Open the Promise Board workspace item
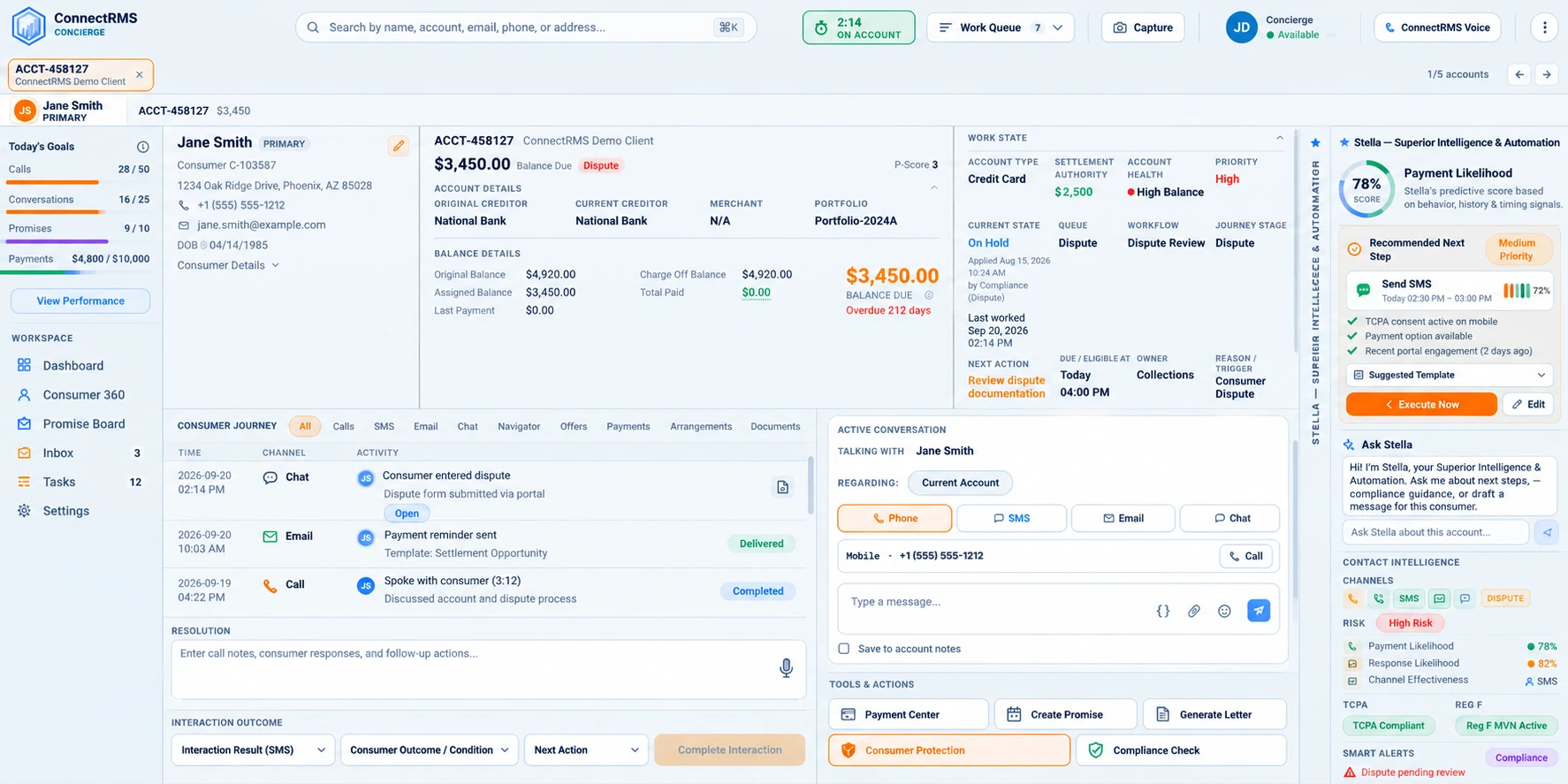 83,423
